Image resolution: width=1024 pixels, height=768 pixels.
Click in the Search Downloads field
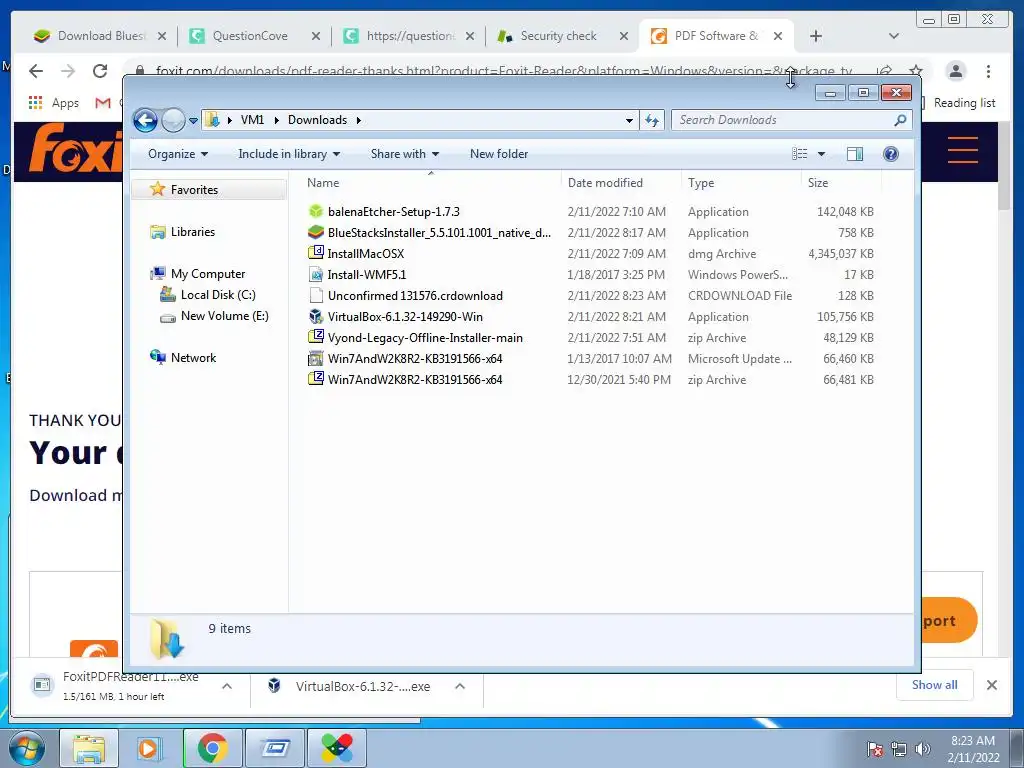tap(782, 120)
